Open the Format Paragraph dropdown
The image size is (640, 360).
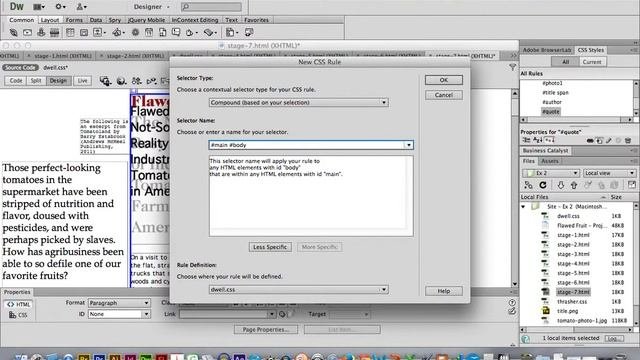[119, 303]
